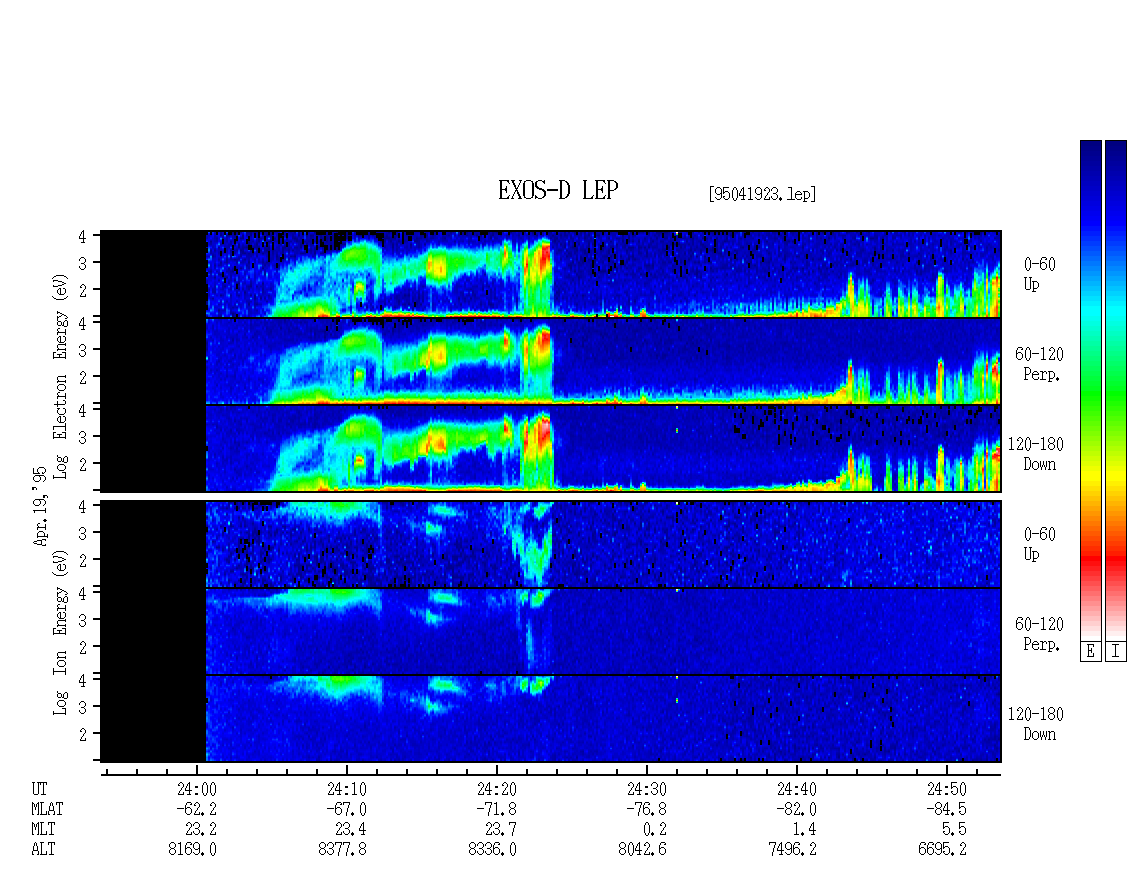
Task: Click the ion color scale bar above I
Action: (x=1116, y=390)
